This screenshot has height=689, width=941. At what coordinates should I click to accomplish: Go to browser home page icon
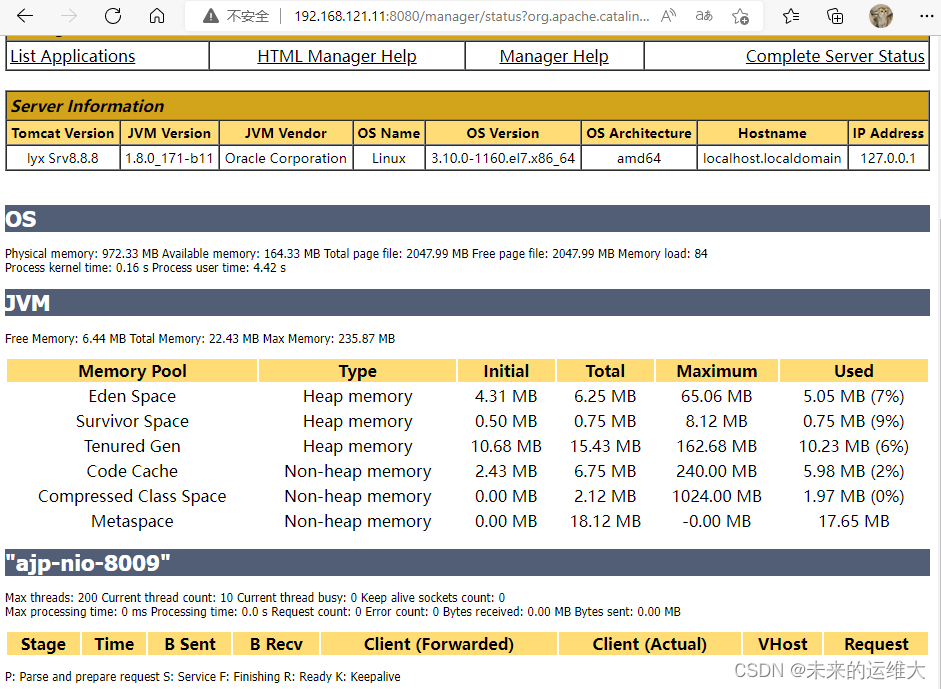point(157,16)
